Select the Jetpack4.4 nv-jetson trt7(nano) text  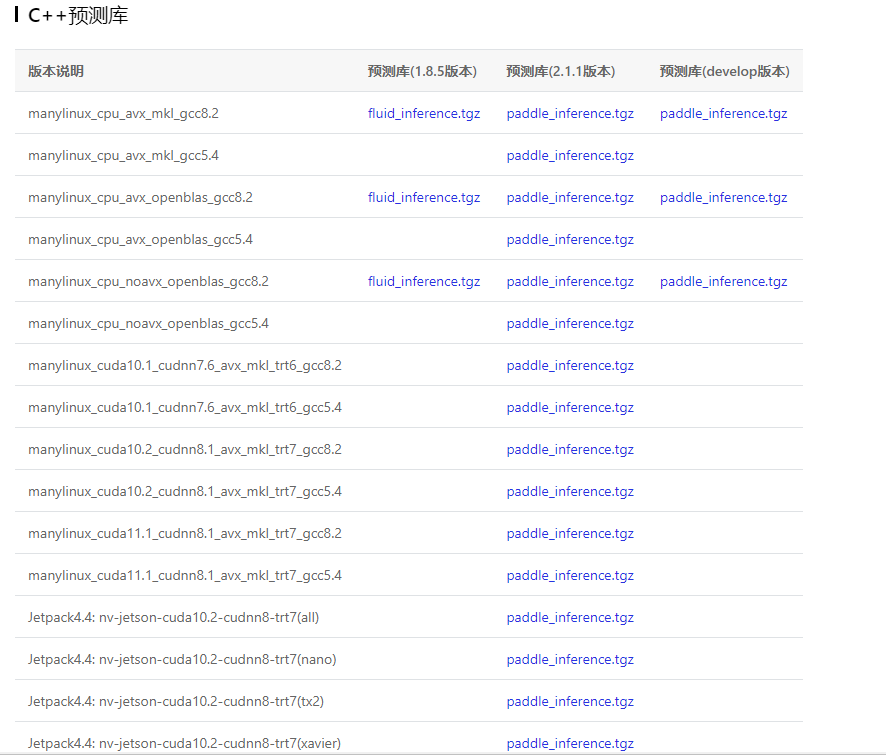182,659
